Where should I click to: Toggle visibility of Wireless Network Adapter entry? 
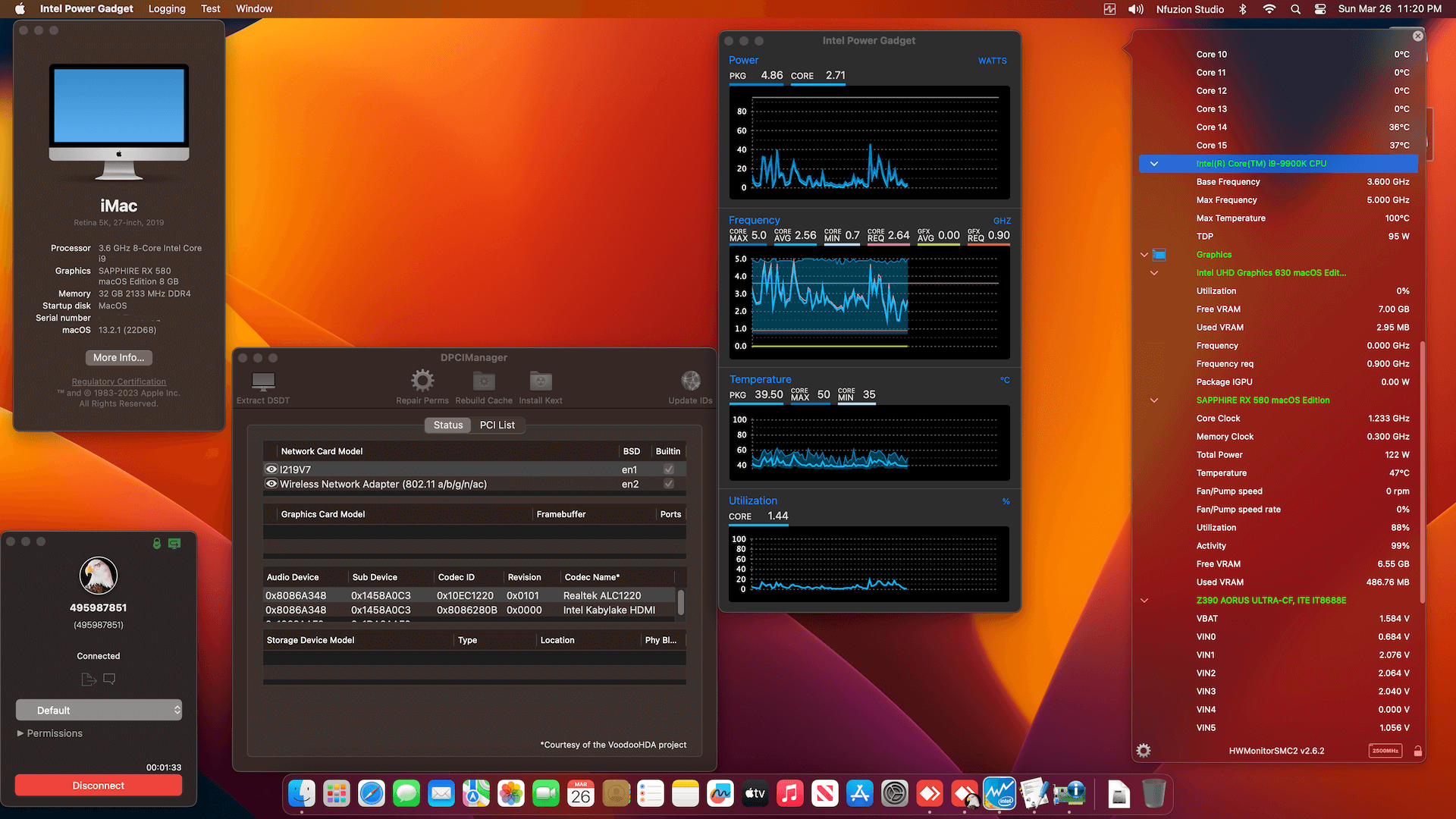pos(271,484)
